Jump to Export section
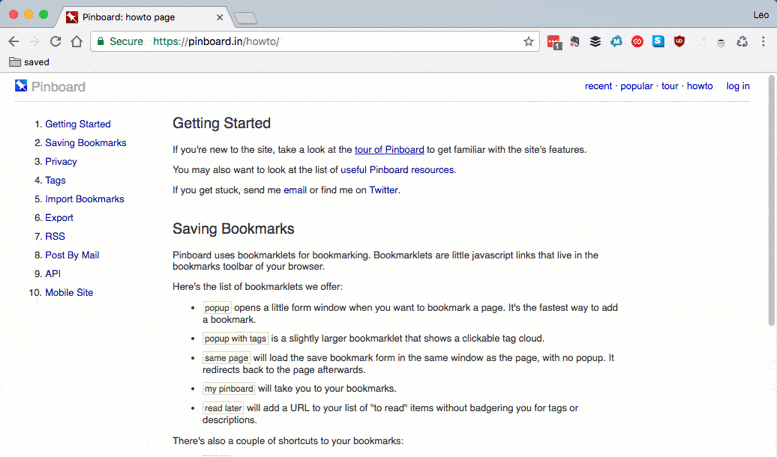 [59, 218]
